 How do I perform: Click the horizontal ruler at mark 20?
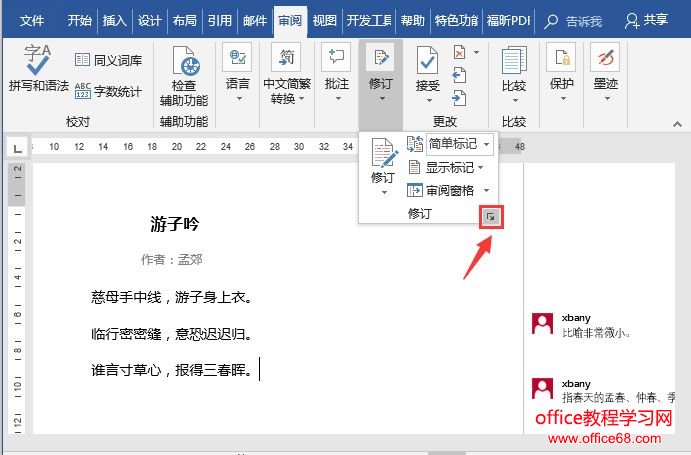tap(177, 146)
